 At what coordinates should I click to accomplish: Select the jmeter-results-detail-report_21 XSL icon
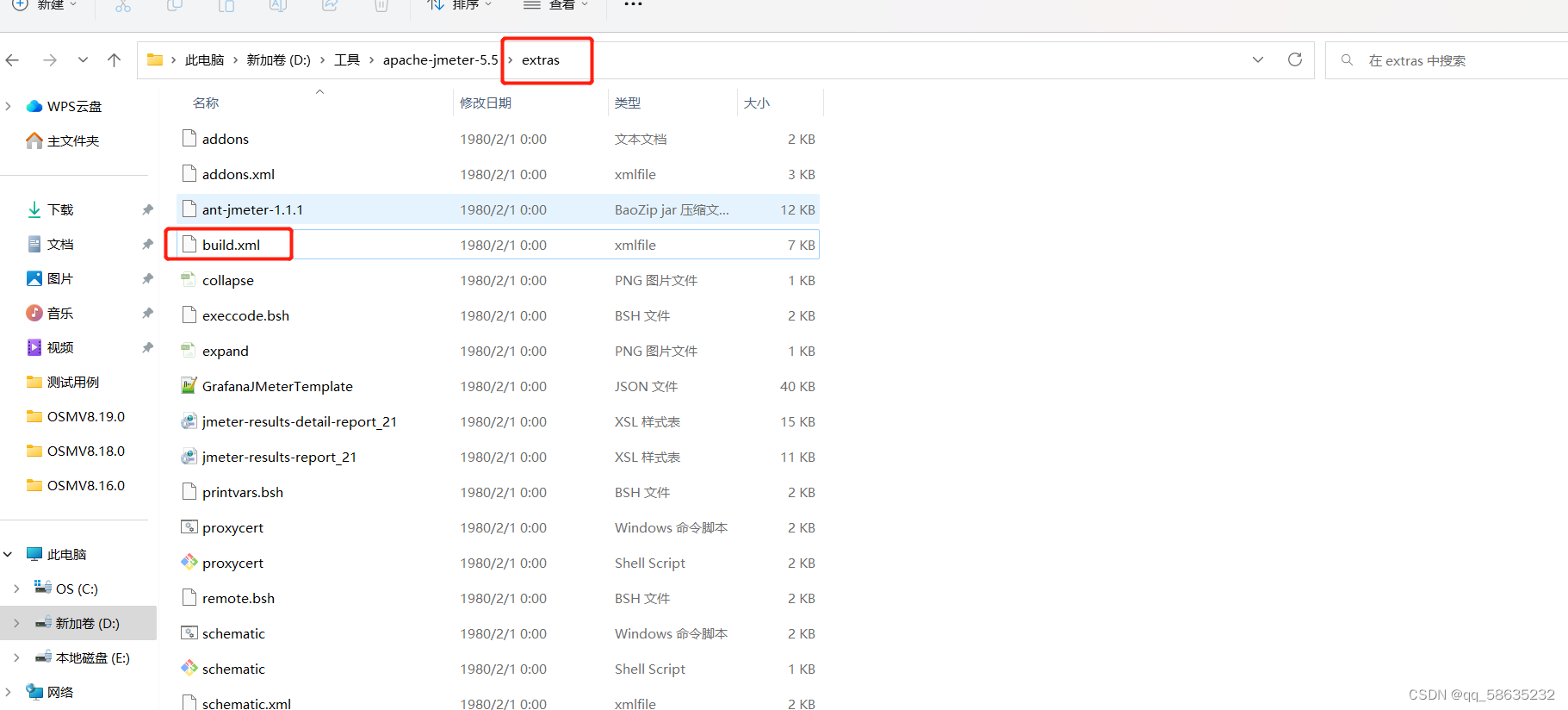189,420
